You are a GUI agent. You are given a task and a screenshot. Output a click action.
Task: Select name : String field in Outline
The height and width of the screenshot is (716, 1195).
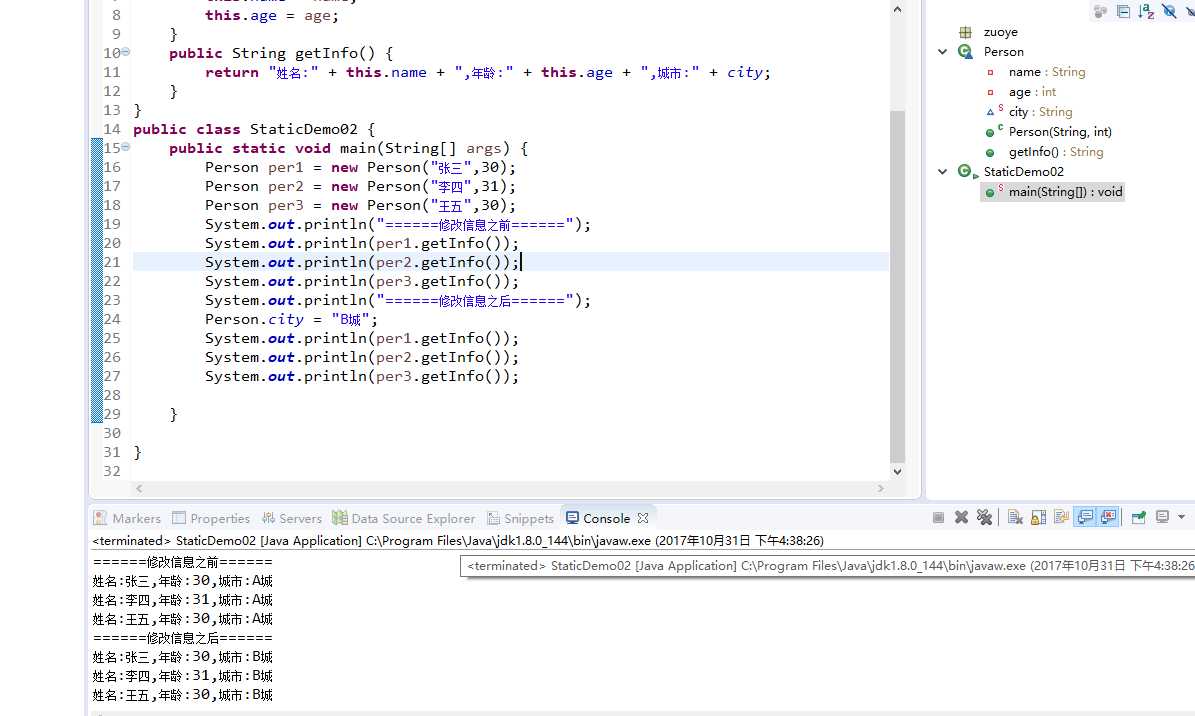pyautogui.click(x=1046, y=72)
